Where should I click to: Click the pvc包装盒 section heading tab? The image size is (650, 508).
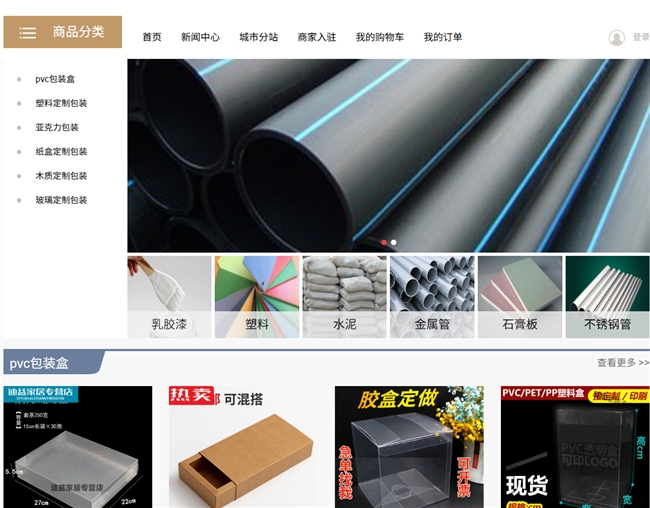click(x=54, y=363)
